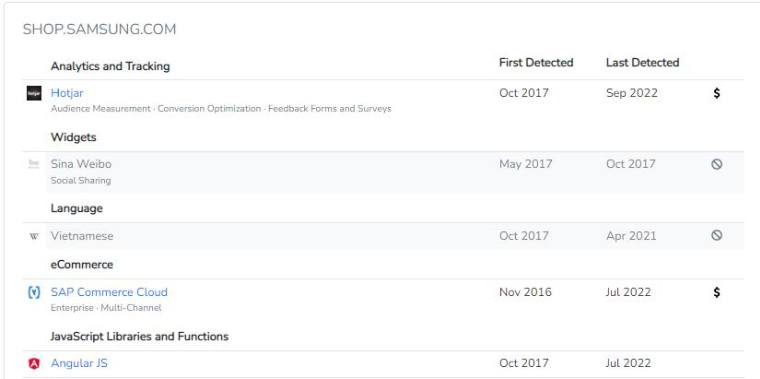Click the SAP Commerce Cloud logo icon
The image size is (760, 379).
click(x=34, y=293)
